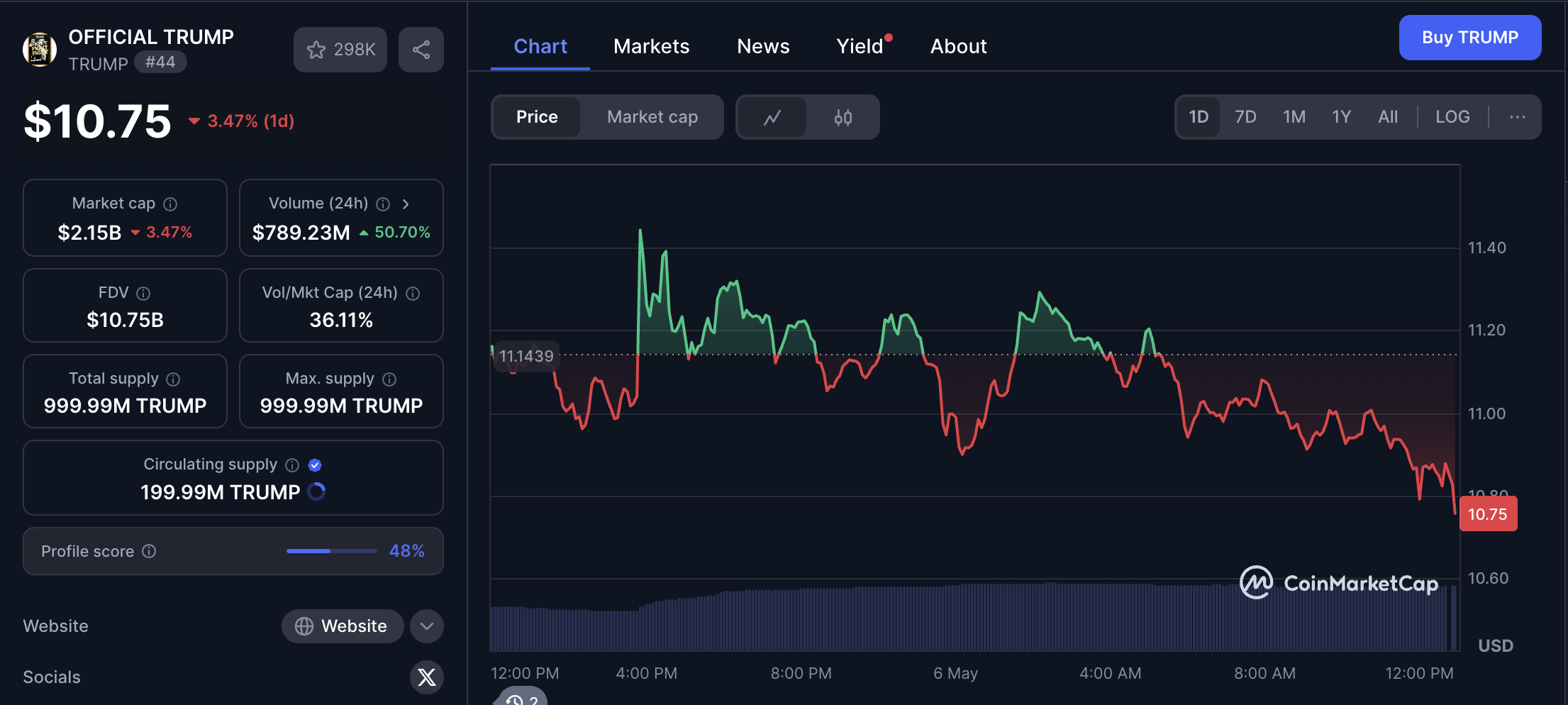This screenshot has height=705, width=1568.
Task: Open the News tab
Action: pyautogui.click(x=763, y=47)
